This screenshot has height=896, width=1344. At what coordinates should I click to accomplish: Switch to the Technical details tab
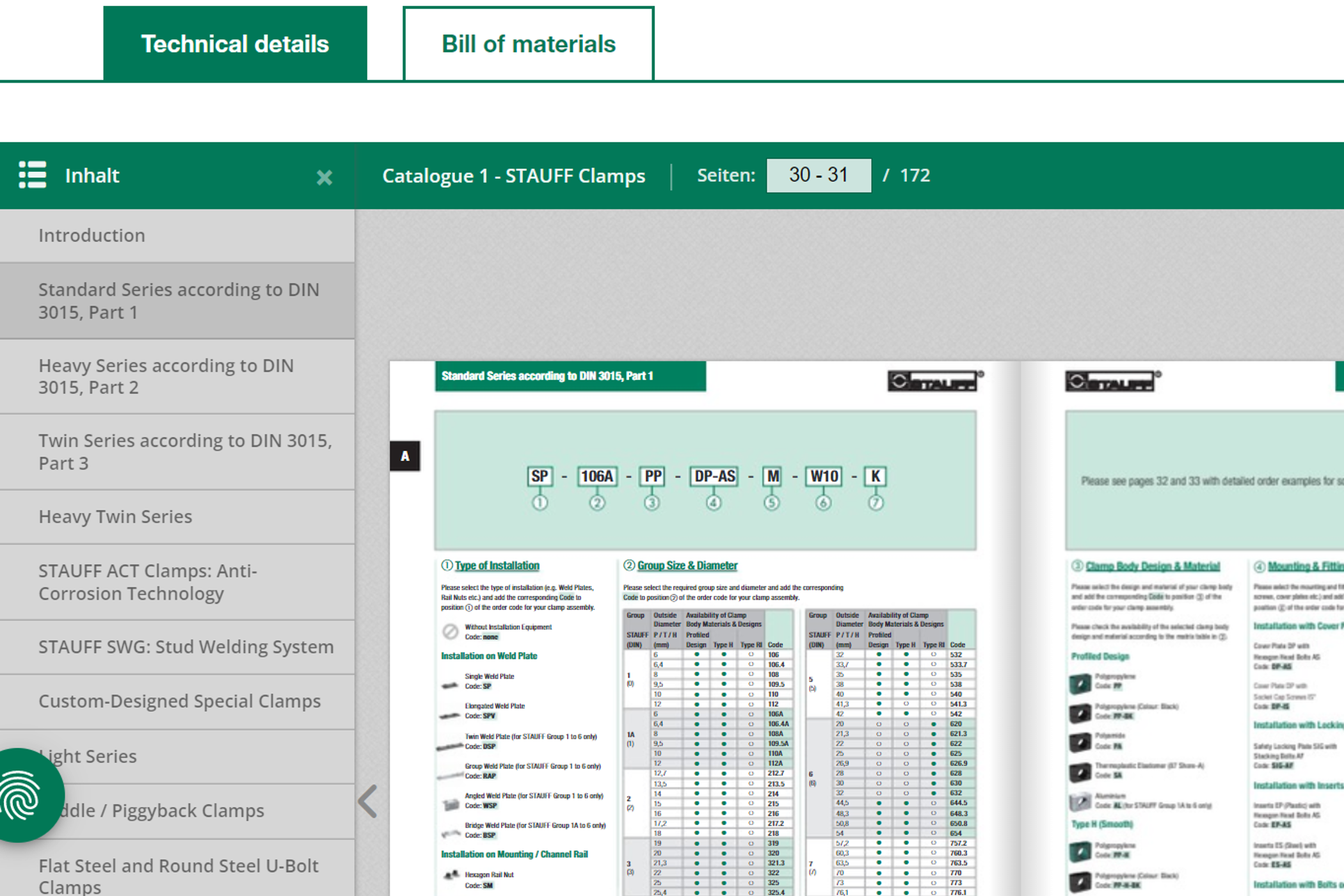(234, 43)
